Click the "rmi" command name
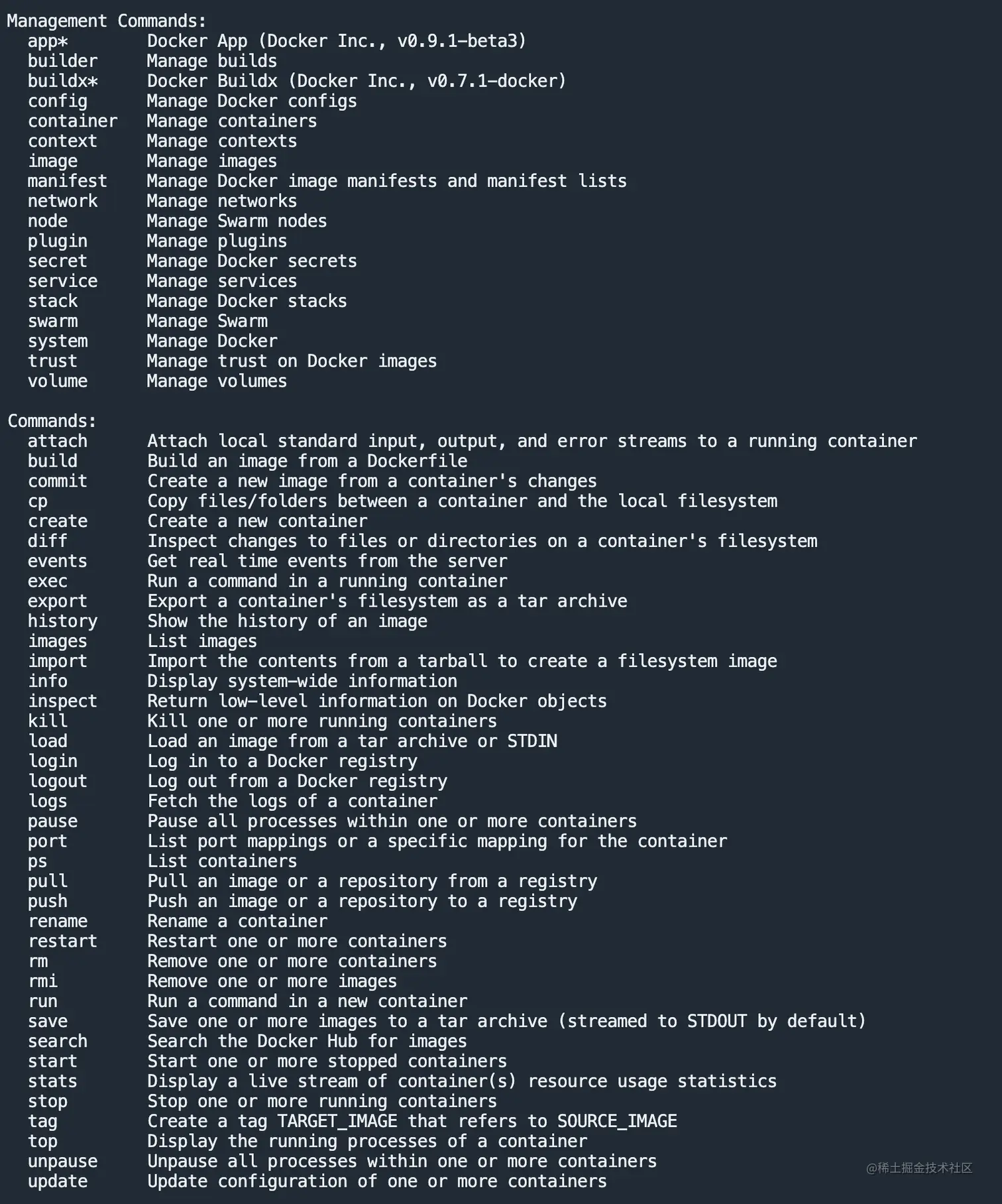Viewport: 1002px width, 1204px height. pos(42,981)
